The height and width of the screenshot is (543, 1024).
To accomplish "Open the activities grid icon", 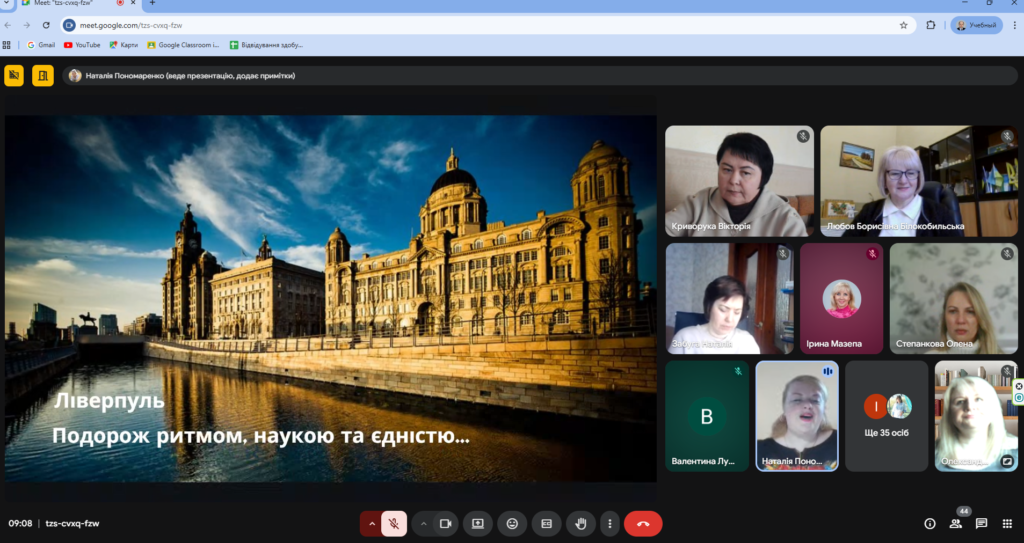I will tap(1007, 523).
